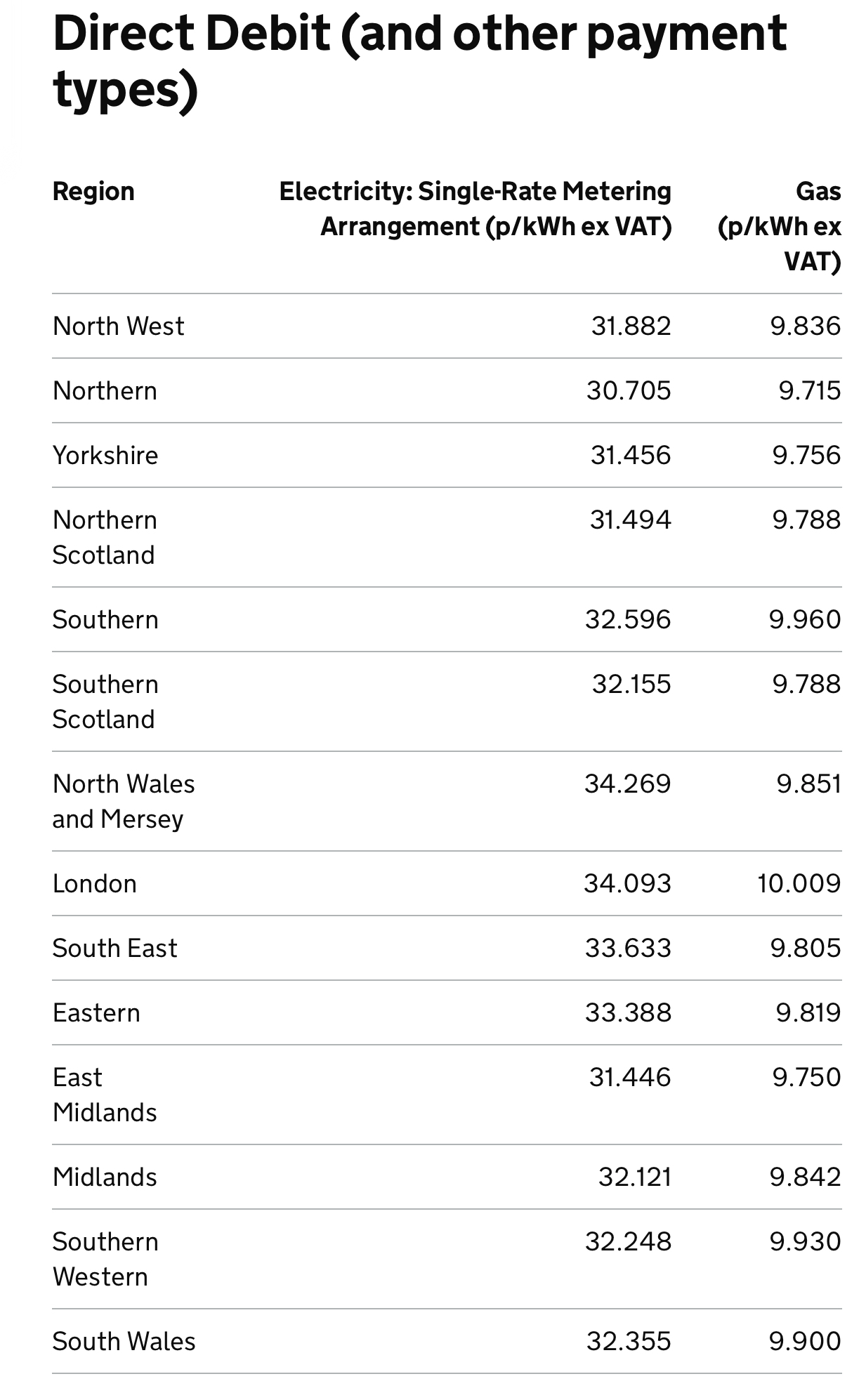Click the South East region cell
This screenshot has height=1400, width=866.
coord(114,949)
